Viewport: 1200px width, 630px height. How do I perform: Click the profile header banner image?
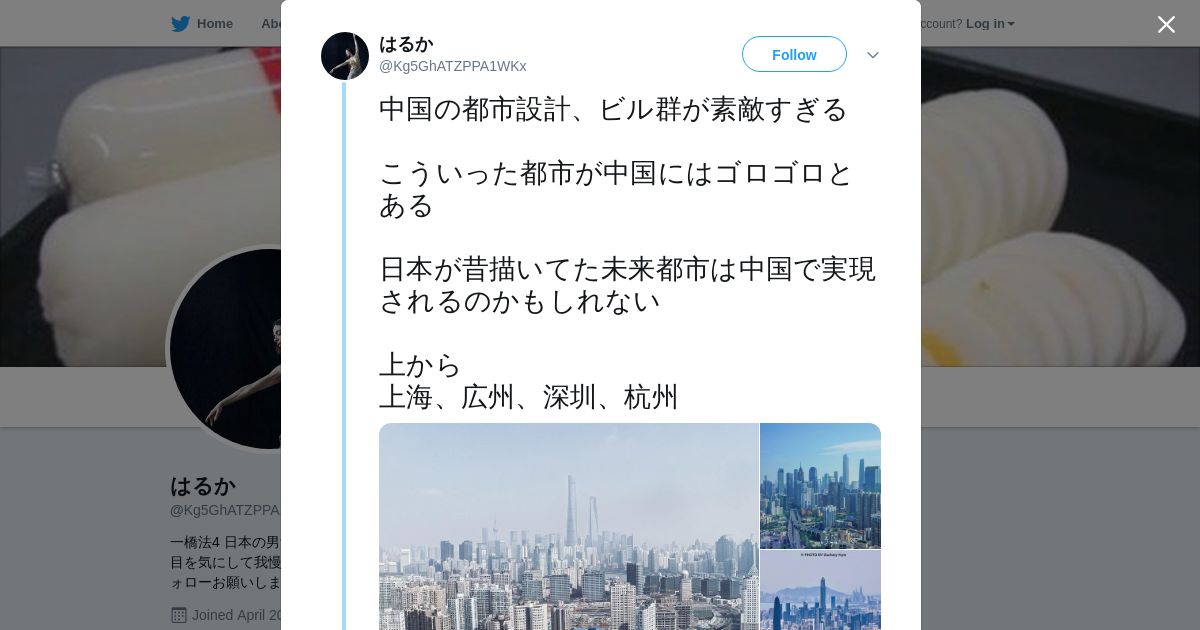coord(140,206)
